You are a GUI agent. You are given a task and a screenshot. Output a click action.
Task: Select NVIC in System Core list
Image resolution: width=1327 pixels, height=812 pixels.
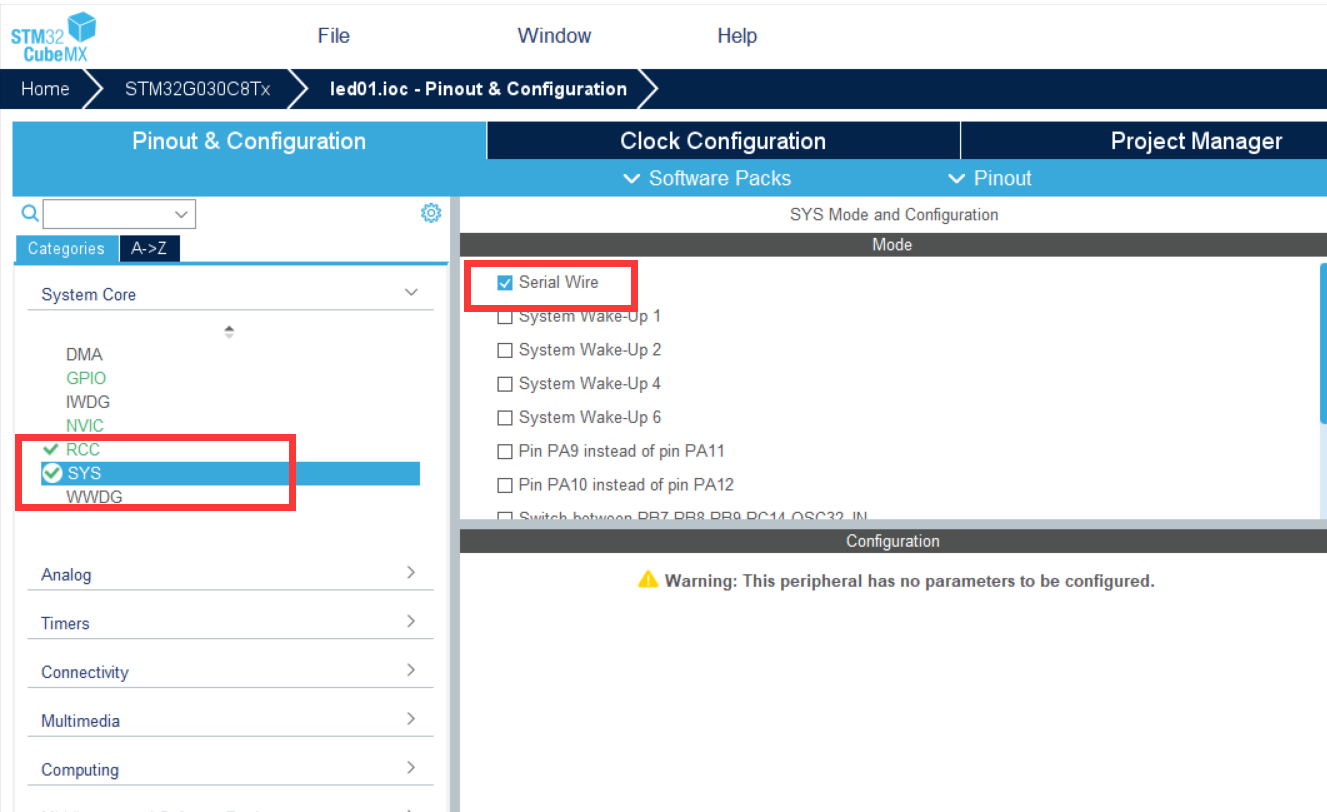point(85,426)
